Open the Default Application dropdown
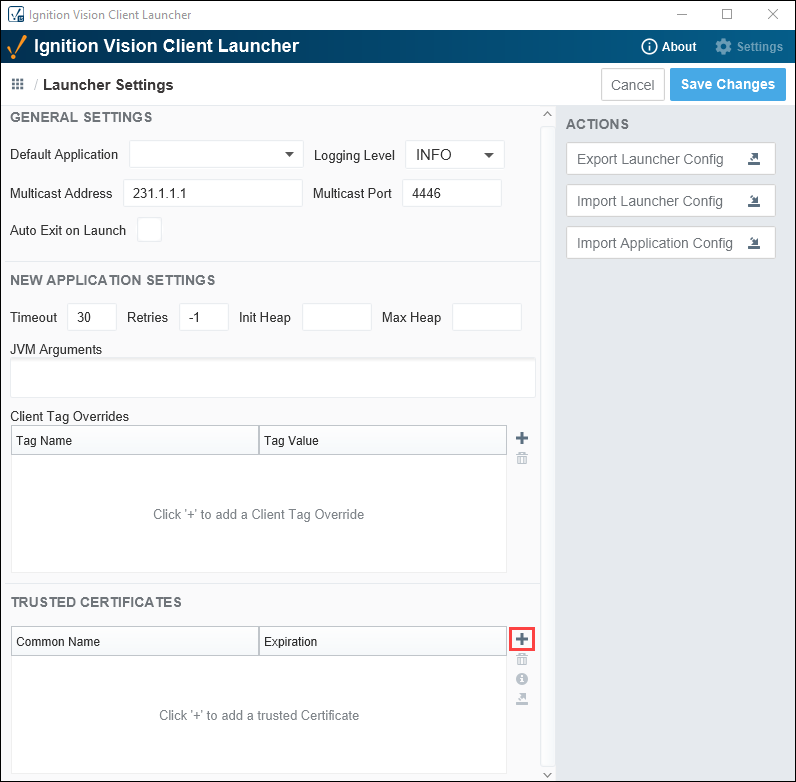 (216, 154)
